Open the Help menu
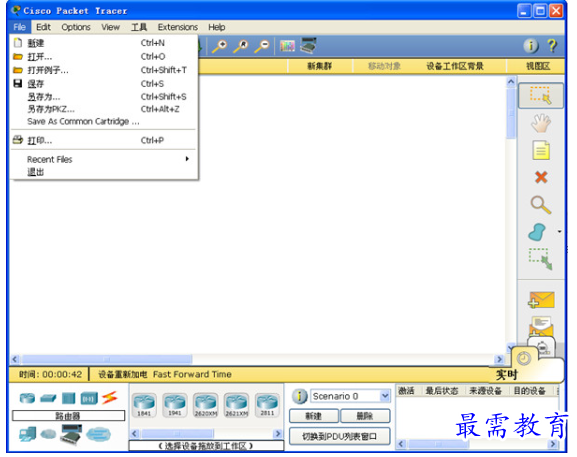Screen dimensions: 577x457 [x=216, y=27]
